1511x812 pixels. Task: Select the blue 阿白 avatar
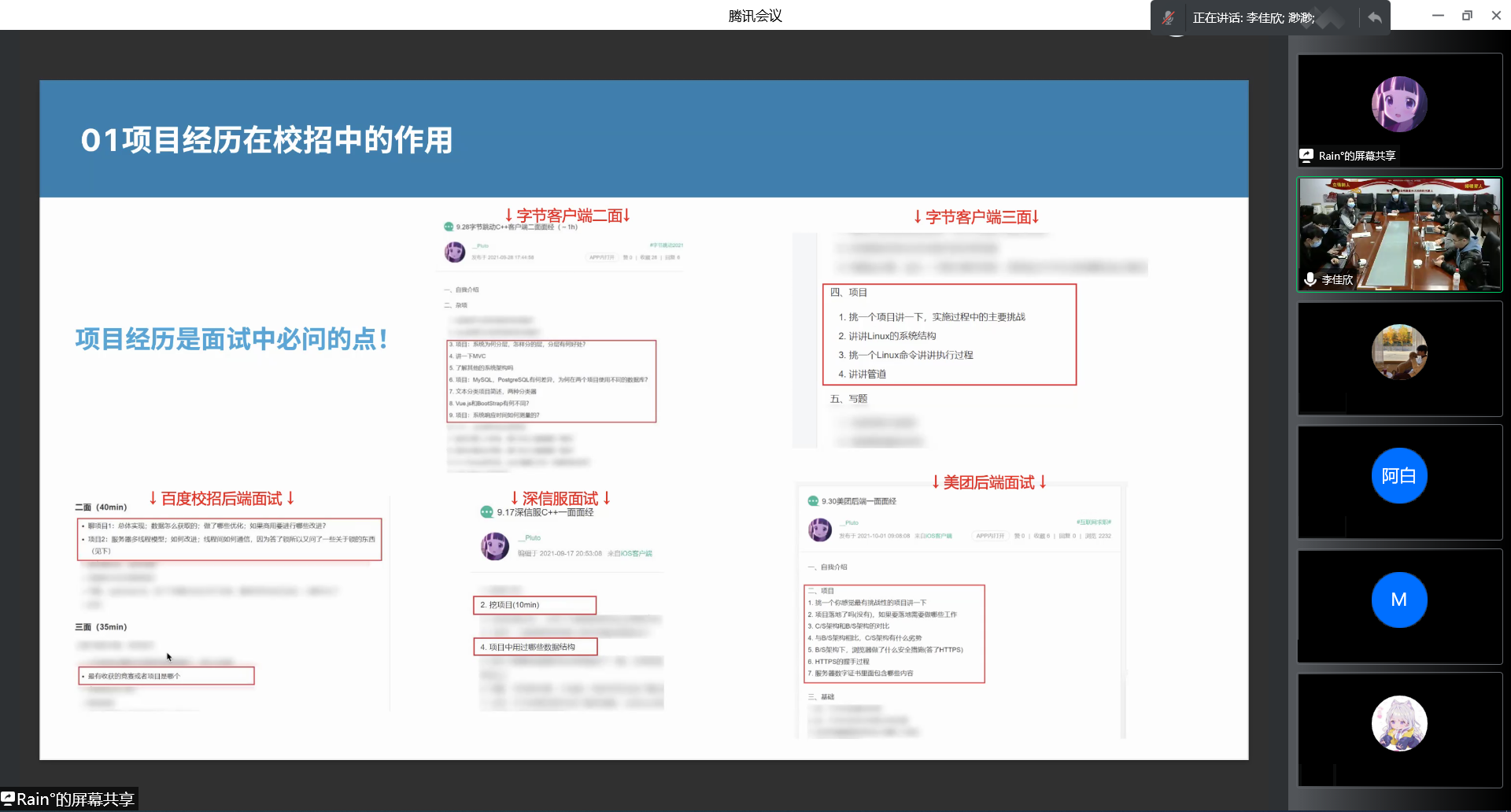coord(1398,475)
